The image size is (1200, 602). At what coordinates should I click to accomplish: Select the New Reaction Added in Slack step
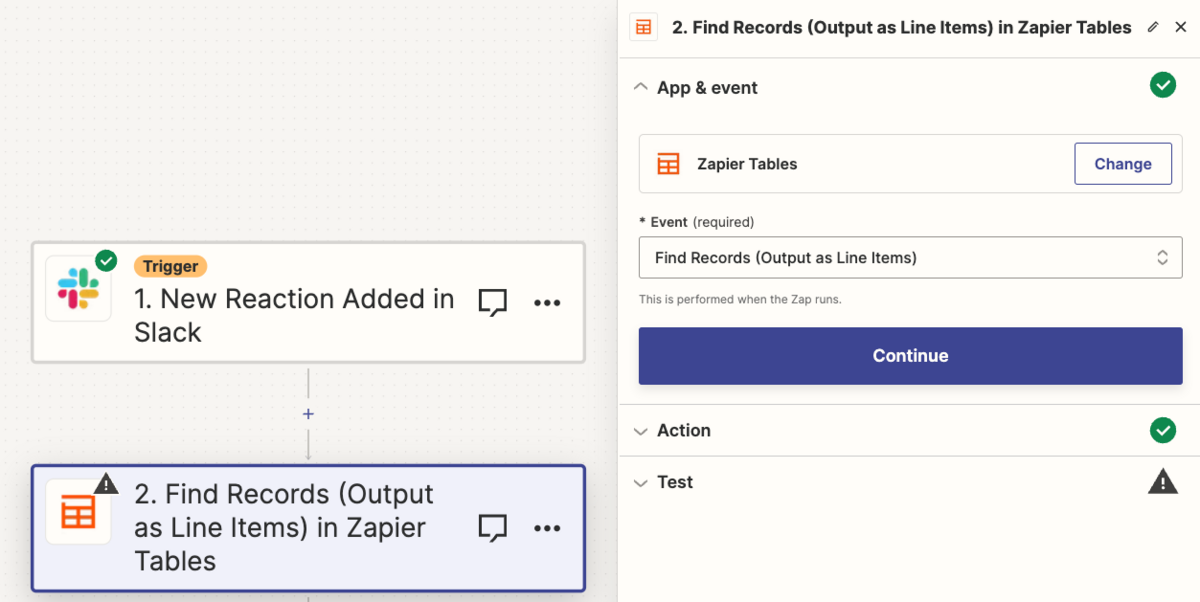(x=308, y=302)
